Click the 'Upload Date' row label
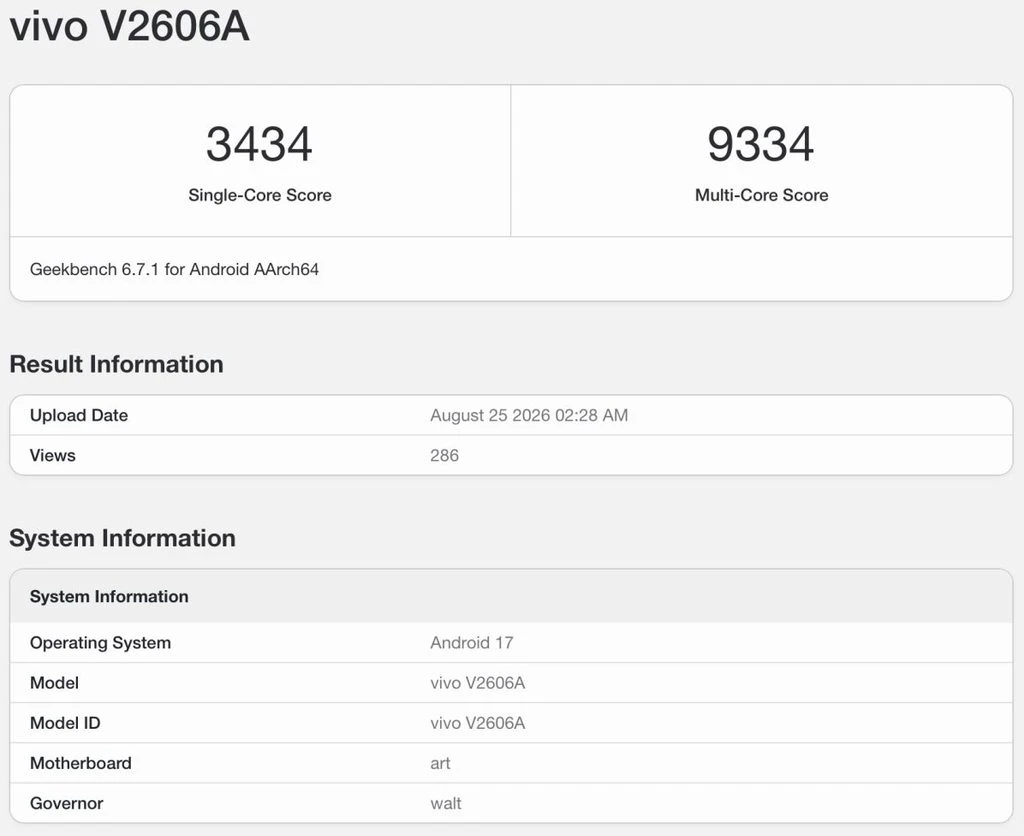Screen dimensions: 1024x836 coord(79,415)
